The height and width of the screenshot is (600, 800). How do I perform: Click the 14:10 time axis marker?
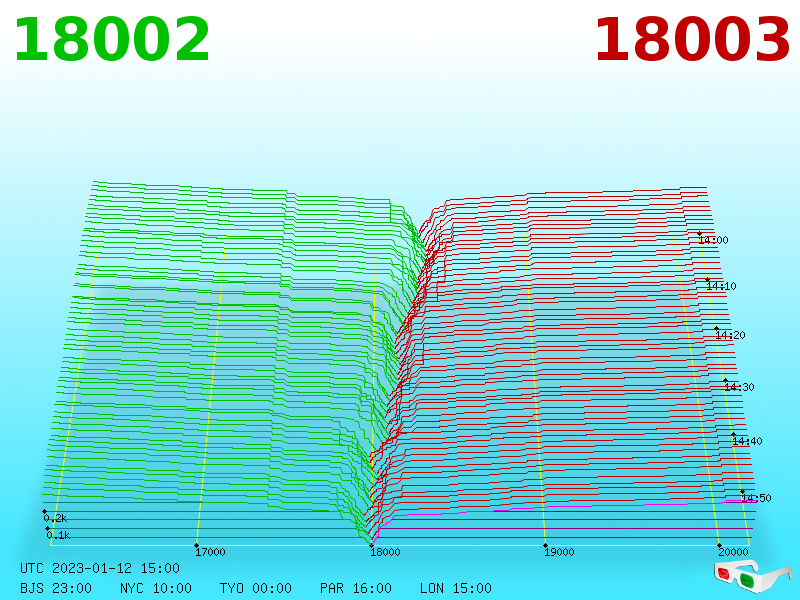point(721,286)
